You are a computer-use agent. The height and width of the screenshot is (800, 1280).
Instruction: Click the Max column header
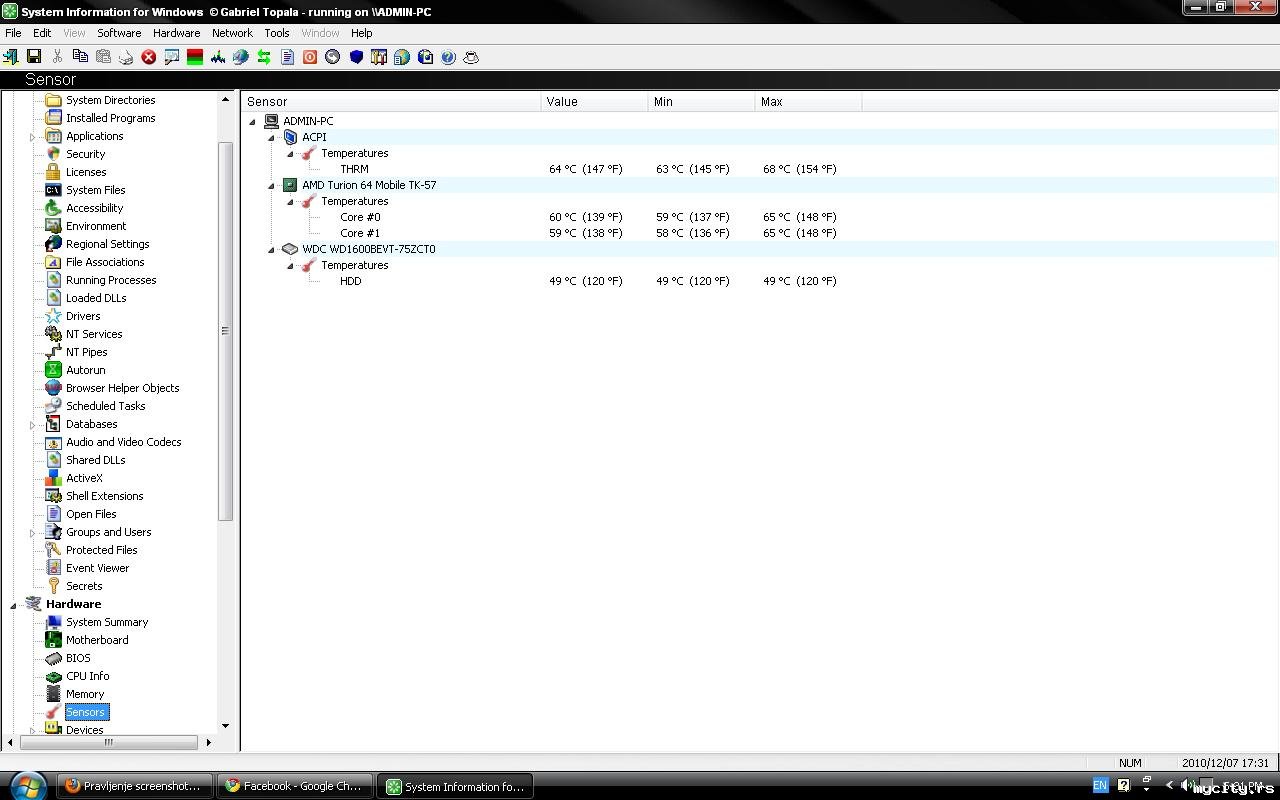[x=808, y=102]
